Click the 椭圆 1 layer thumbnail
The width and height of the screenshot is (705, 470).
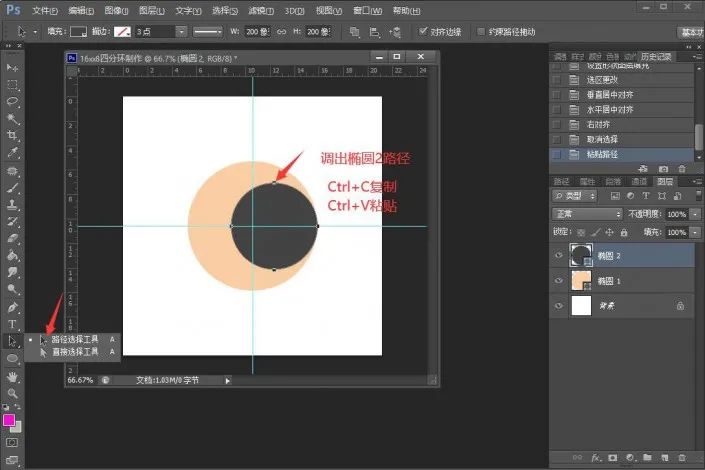(581, 281)
